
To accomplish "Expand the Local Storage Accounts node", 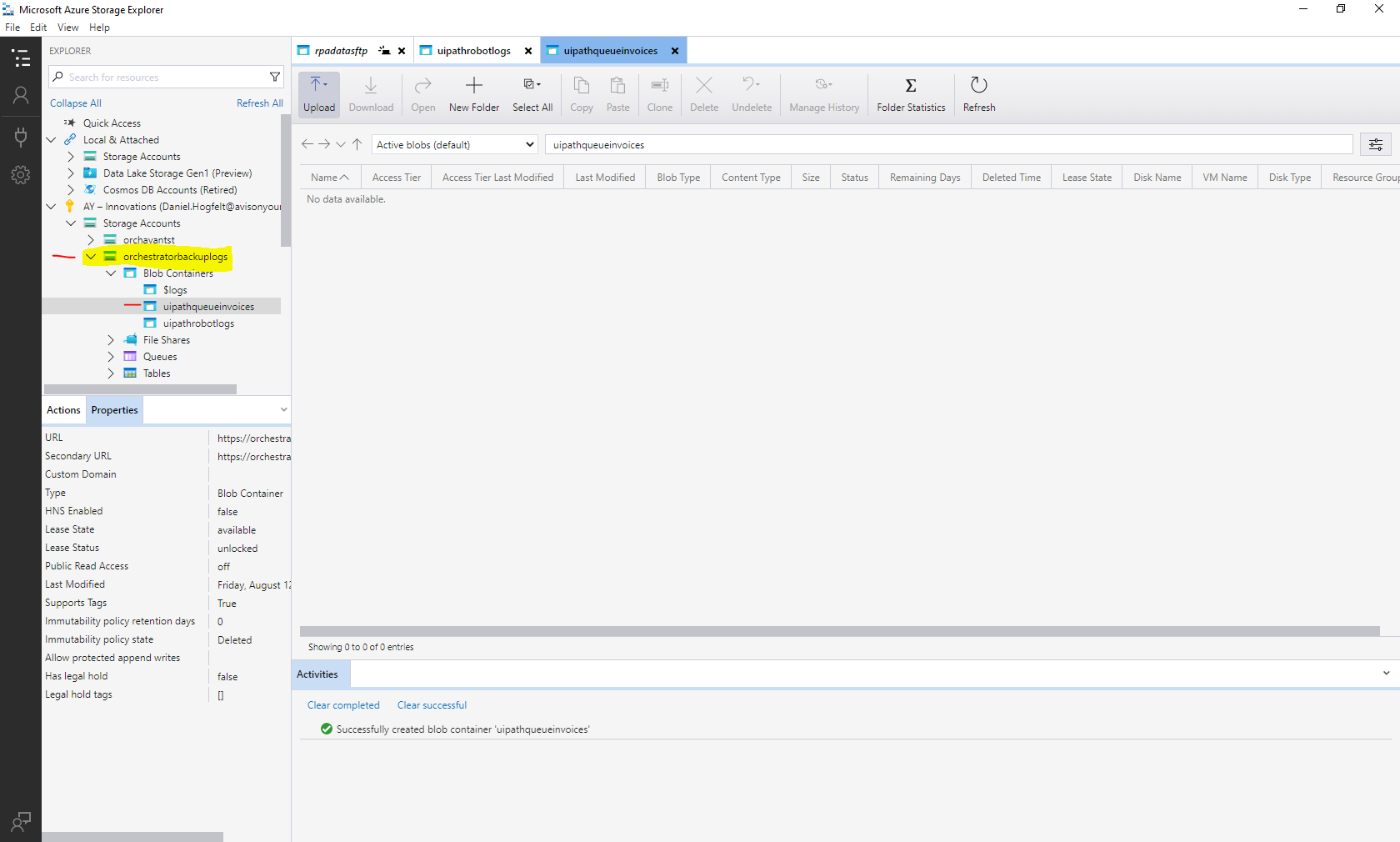I will pos(71,156).
